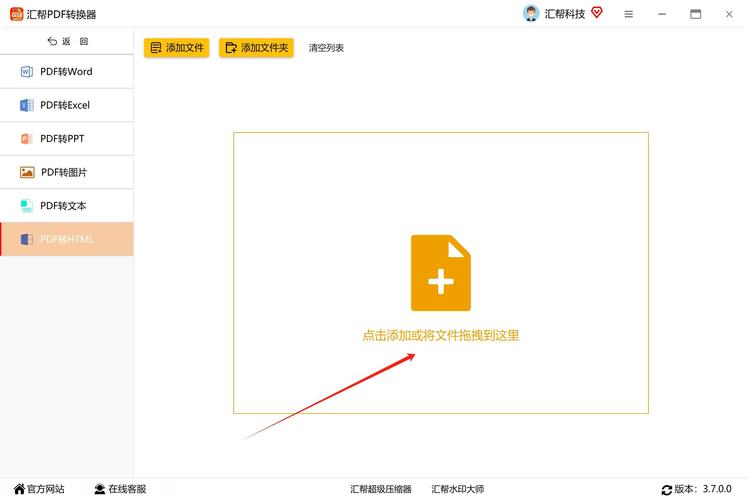
Task: Click the 汇帮科技 user avatar icon
Action: 531,14
